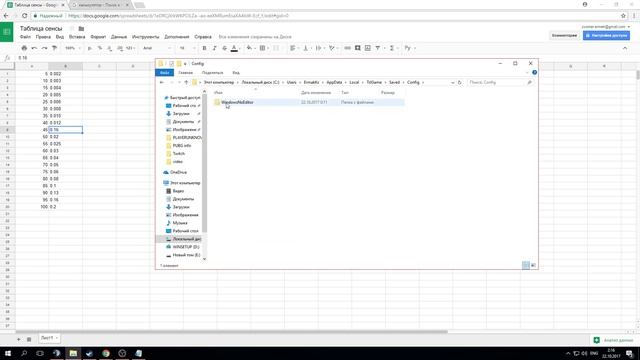This screenshot has width=640, height=360.
Task: Open the Справка menu in Sheets
Action: (203, 37)
